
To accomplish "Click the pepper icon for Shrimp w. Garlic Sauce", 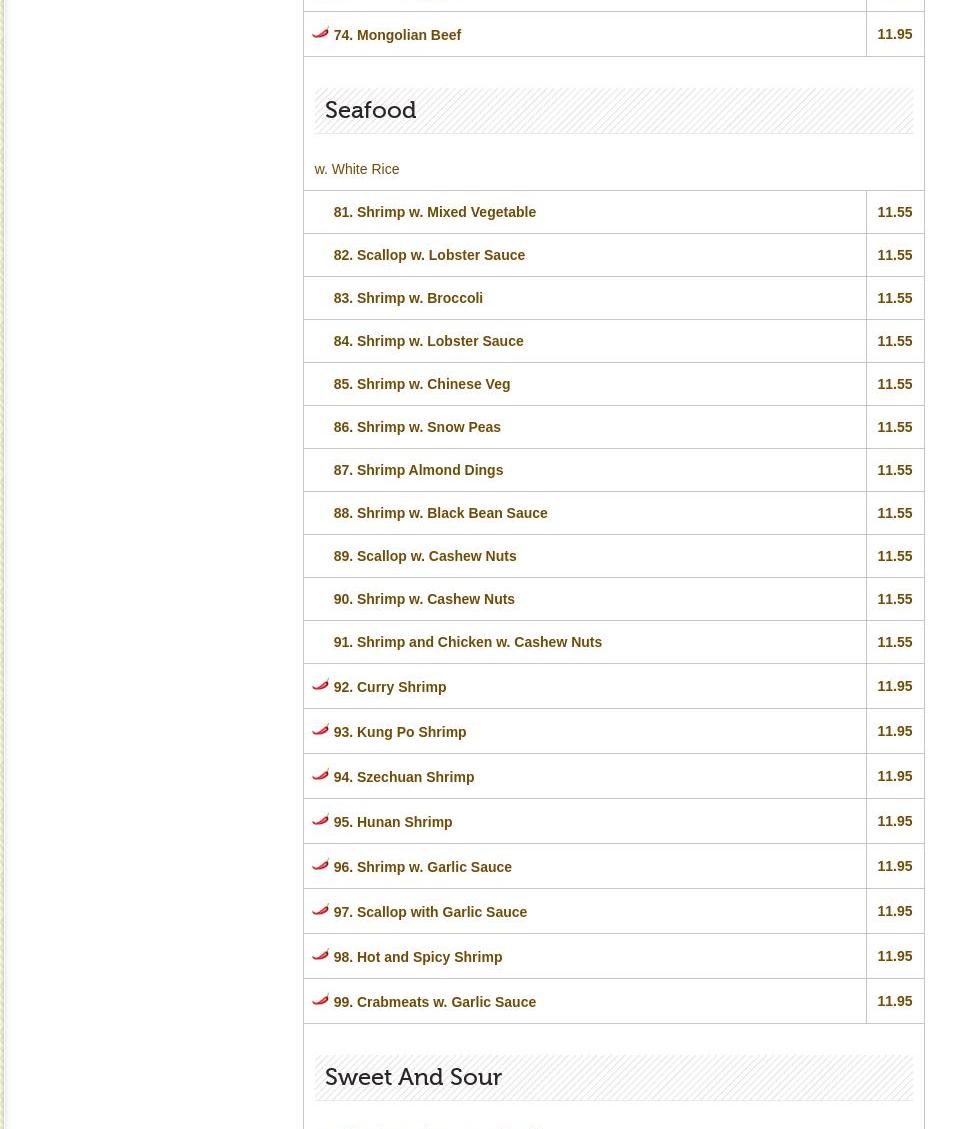I will click(320, 865).
